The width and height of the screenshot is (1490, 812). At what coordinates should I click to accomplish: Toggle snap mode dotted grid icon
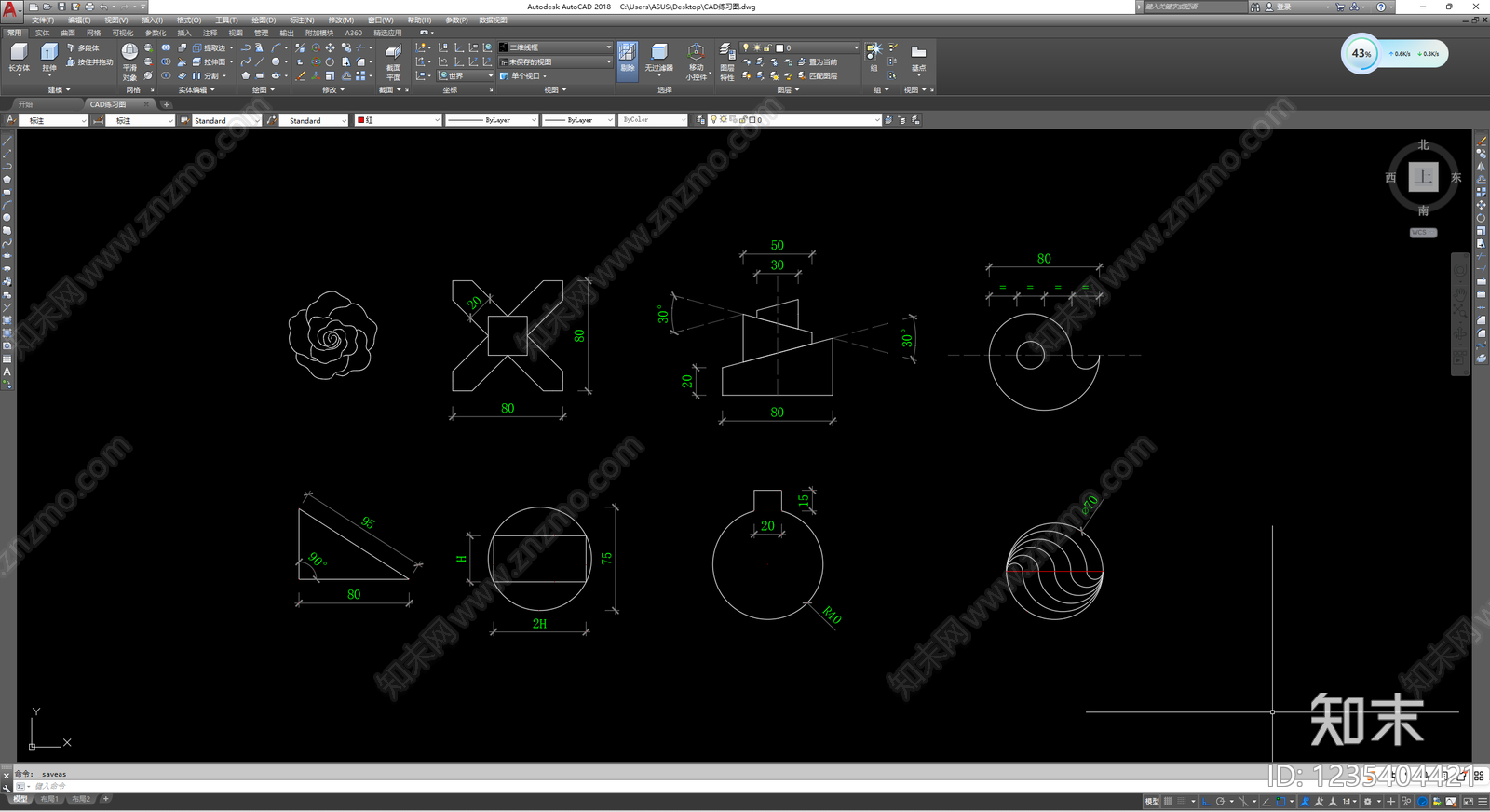[1182, 802]
